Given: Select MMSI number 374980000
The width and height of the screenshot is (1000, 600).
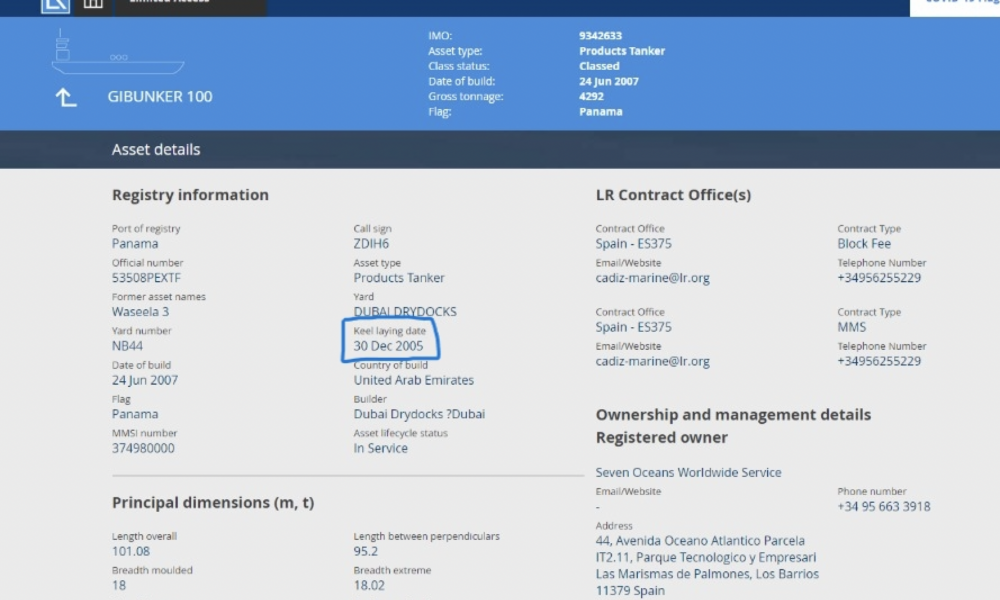Looking at the screenshot, I should [143, 448].
